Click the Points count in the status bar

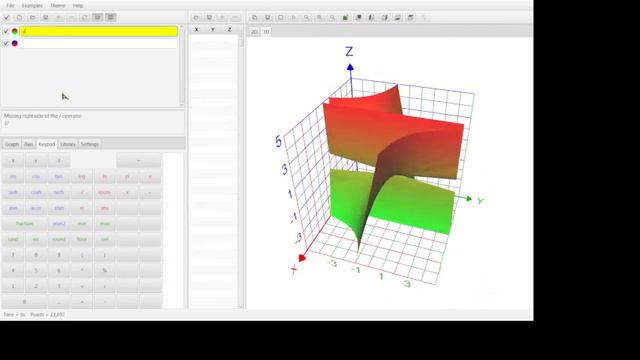click(x=47, y=315)
